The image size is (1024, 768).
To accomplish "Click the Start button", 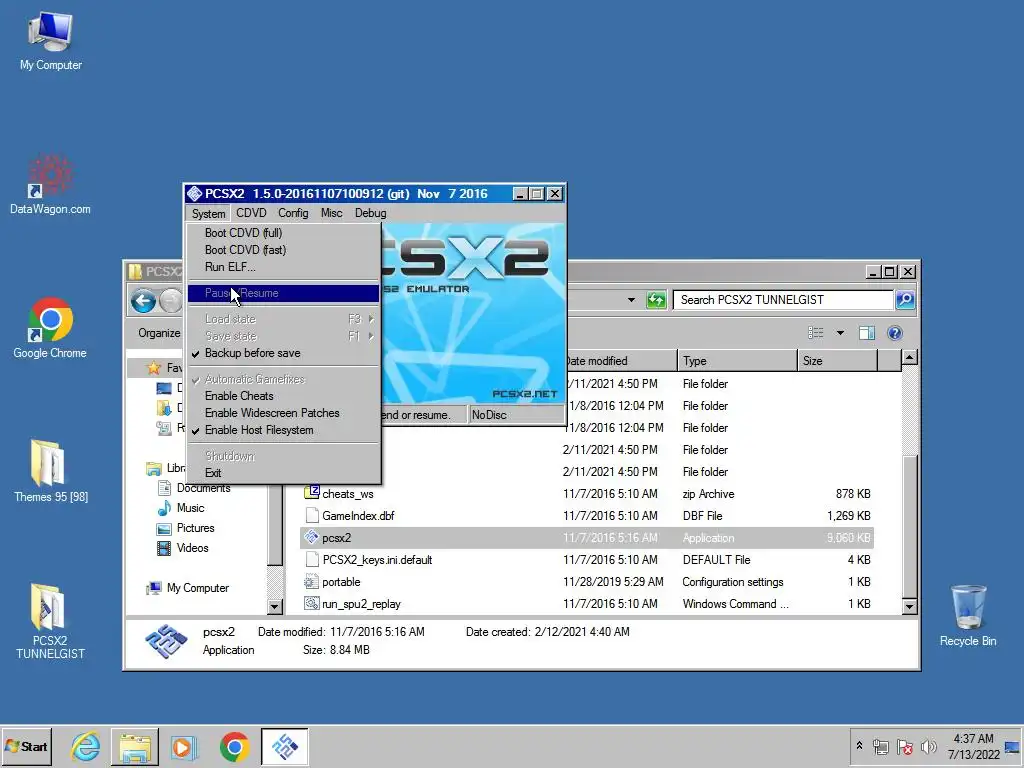I will tap(27, 746).
